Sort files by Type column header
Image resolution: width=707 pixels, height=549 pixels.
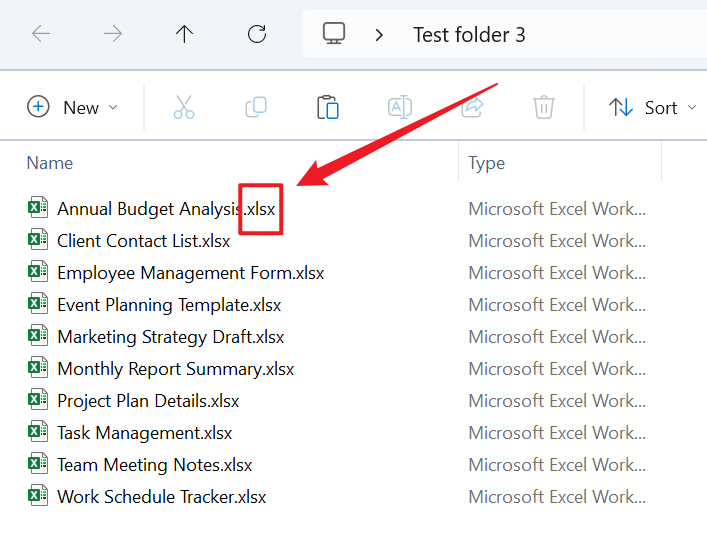pos(487,163)
